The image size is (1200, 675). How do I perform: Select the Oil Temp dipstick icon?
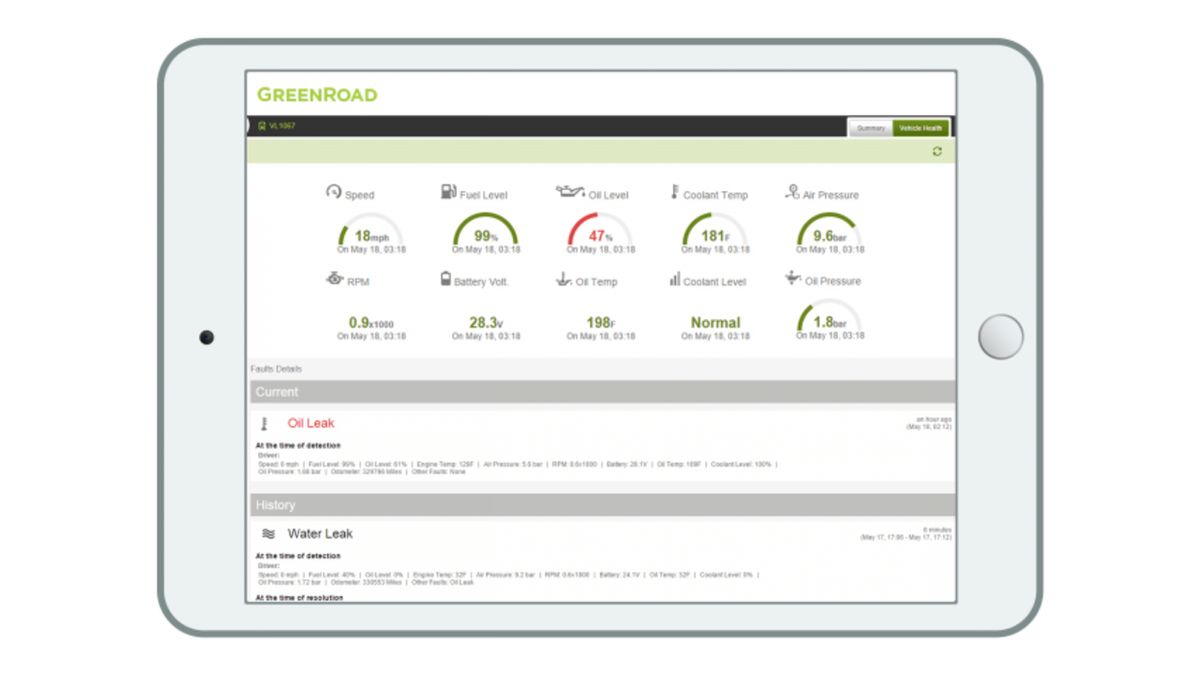point(562,280)
